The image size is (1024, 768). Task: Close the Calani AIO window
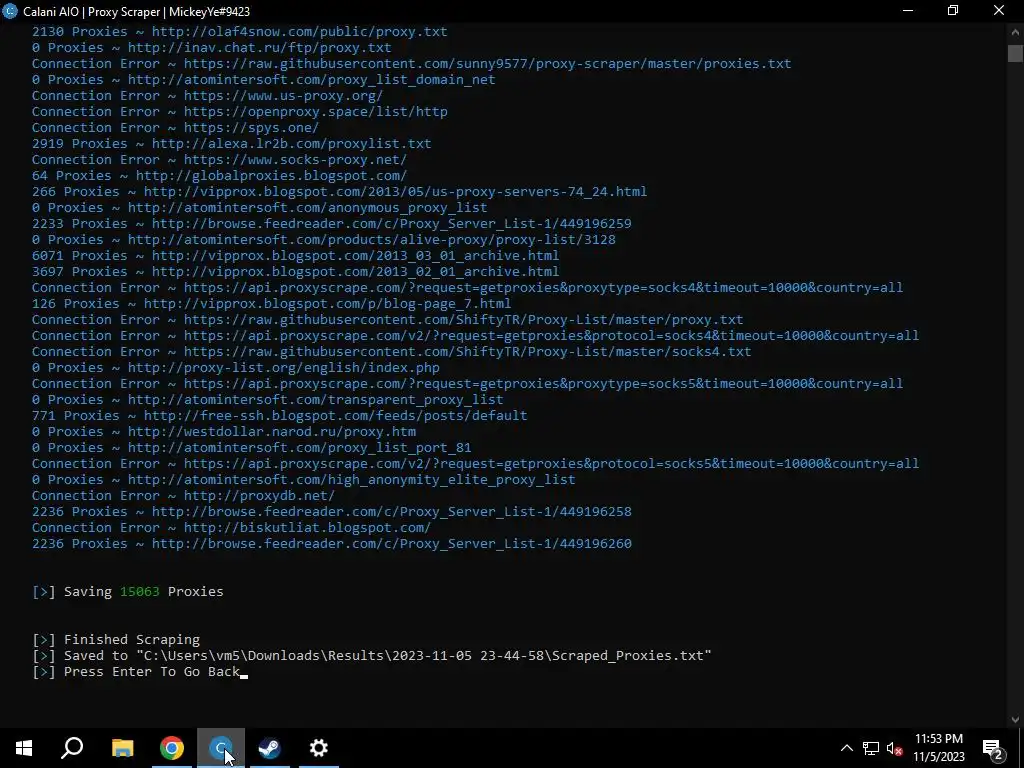click(999, 10)
